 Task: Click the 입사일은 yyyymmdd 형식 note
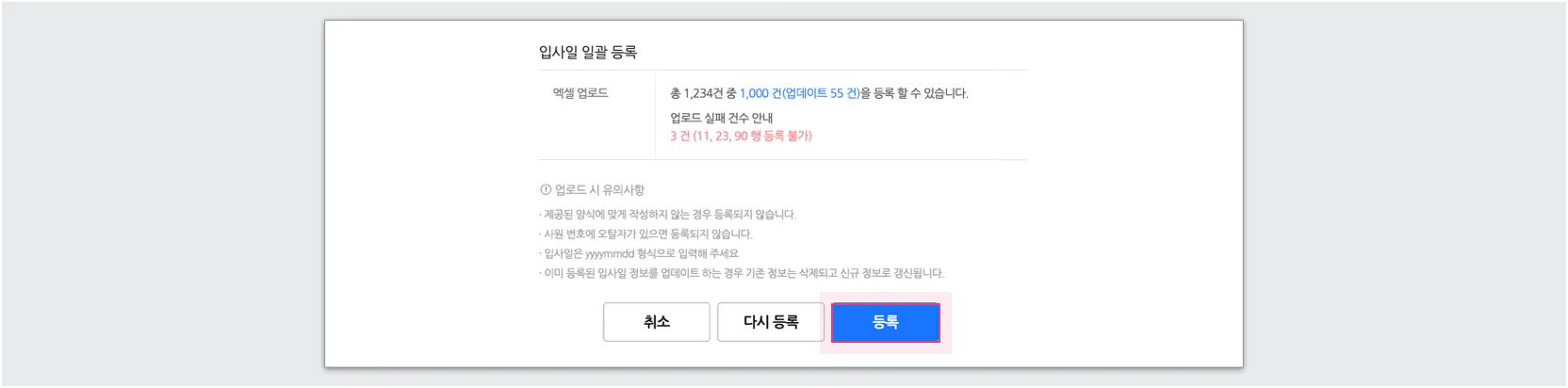pyautogui.click(x=640, y=254)
